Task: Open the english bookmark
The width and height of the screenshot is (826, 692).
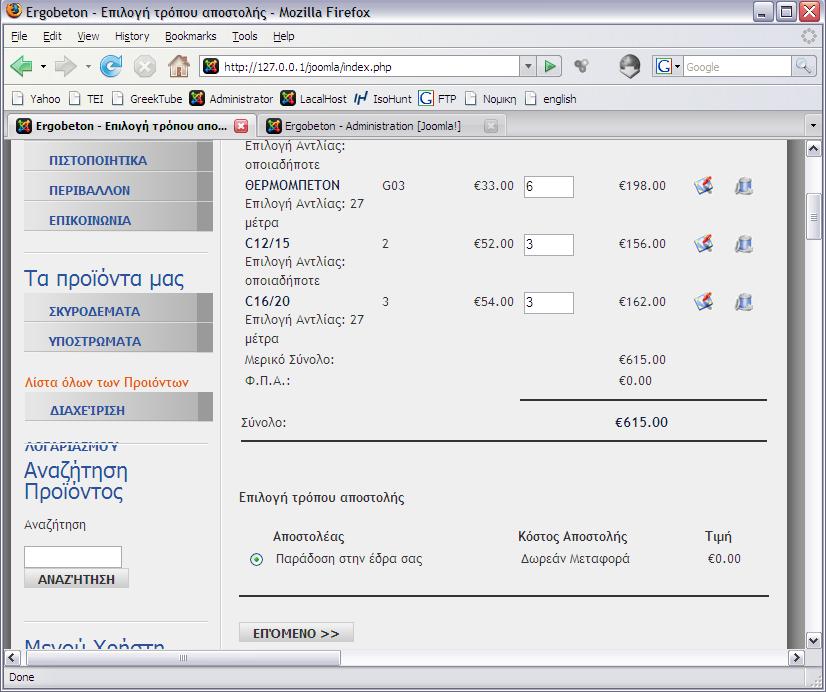Action: tap(551, 99)
